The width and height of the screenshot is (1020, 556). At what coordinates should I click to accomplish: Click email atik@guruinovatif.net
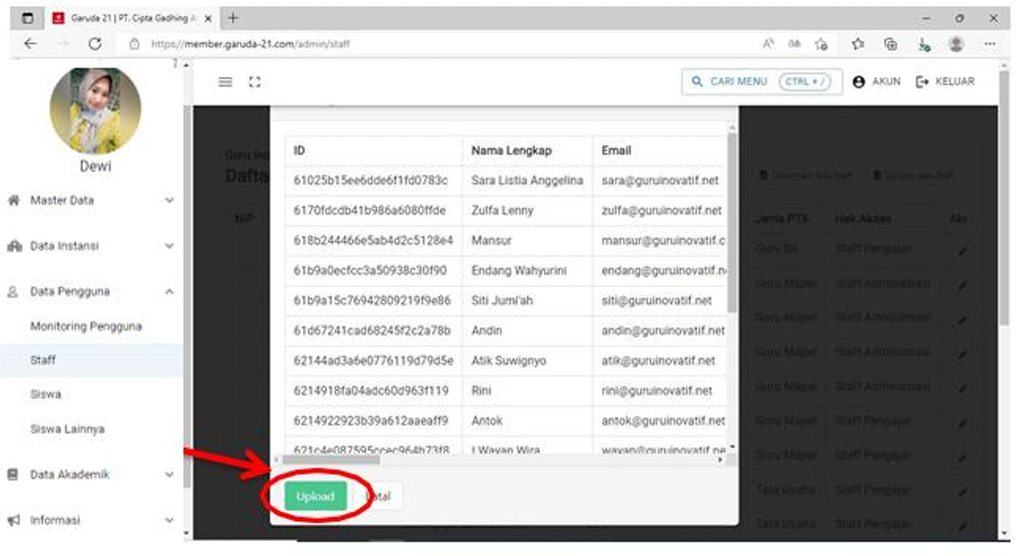click(658, 360)
